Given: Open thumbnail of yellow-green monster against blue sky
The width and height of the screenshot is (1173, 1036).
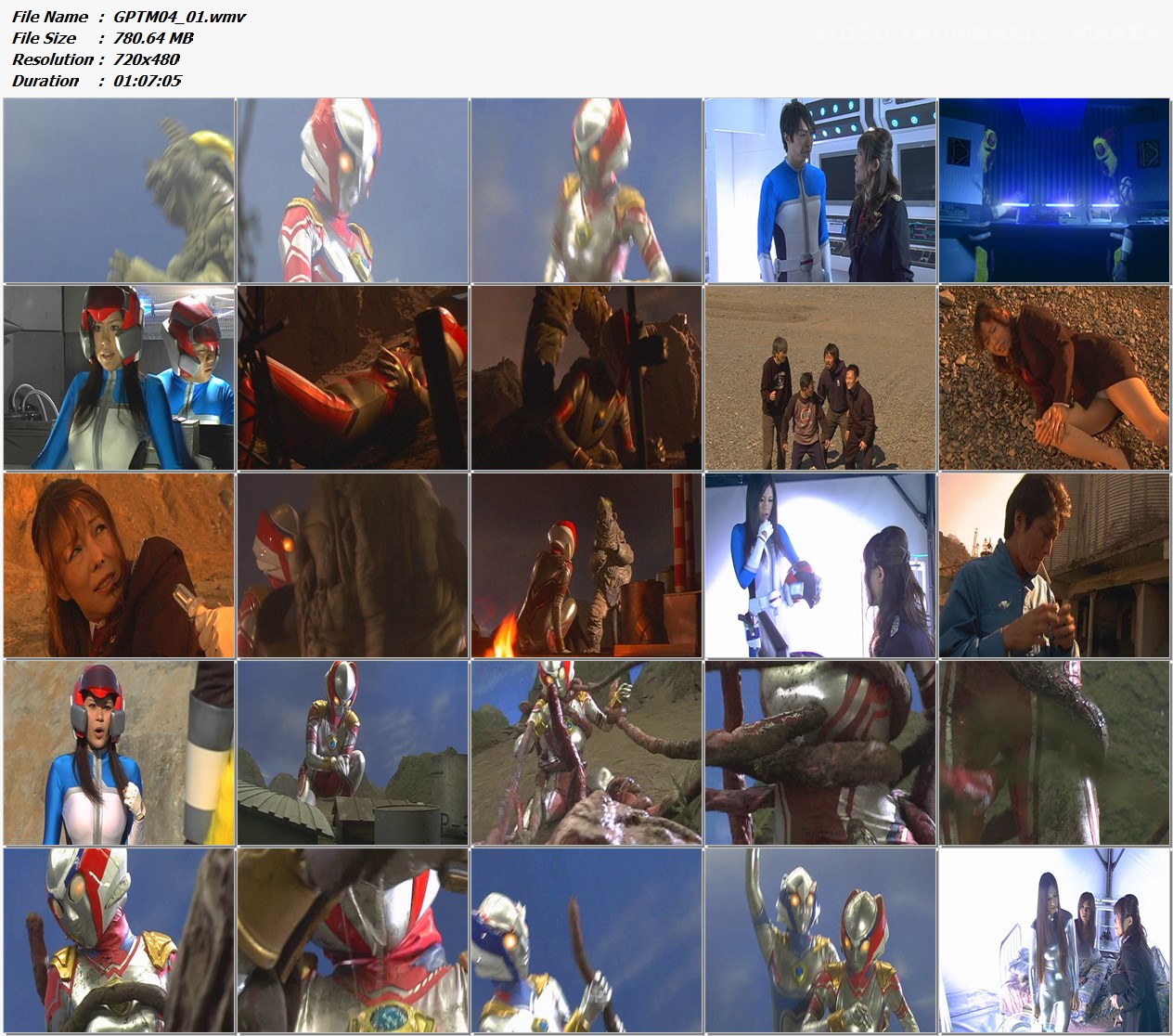Looking at the screenshot, I should point(120,190).
